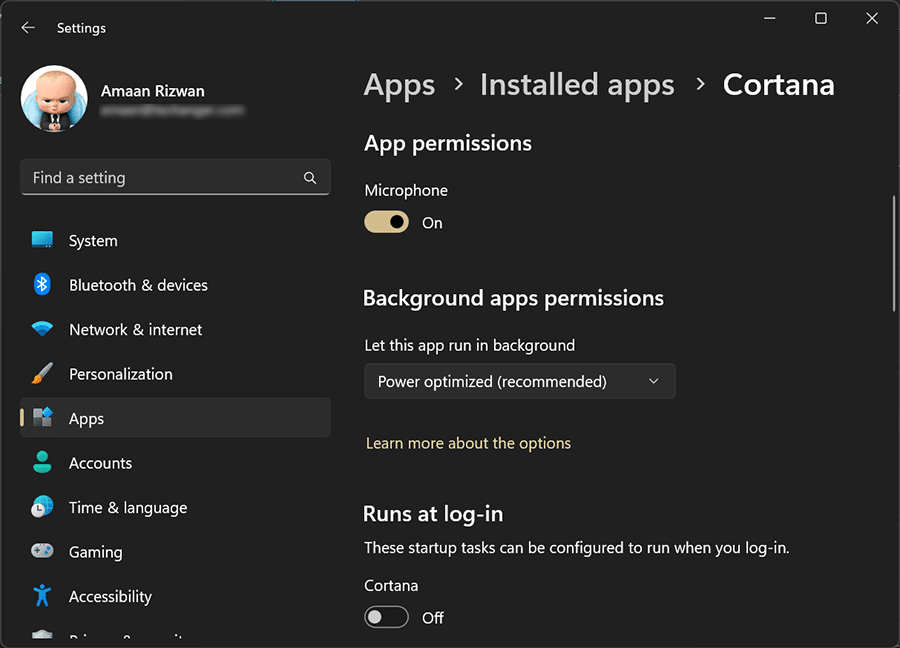The image size is (900, 648).
Task: Open System settings
Action: pos(175,240)
